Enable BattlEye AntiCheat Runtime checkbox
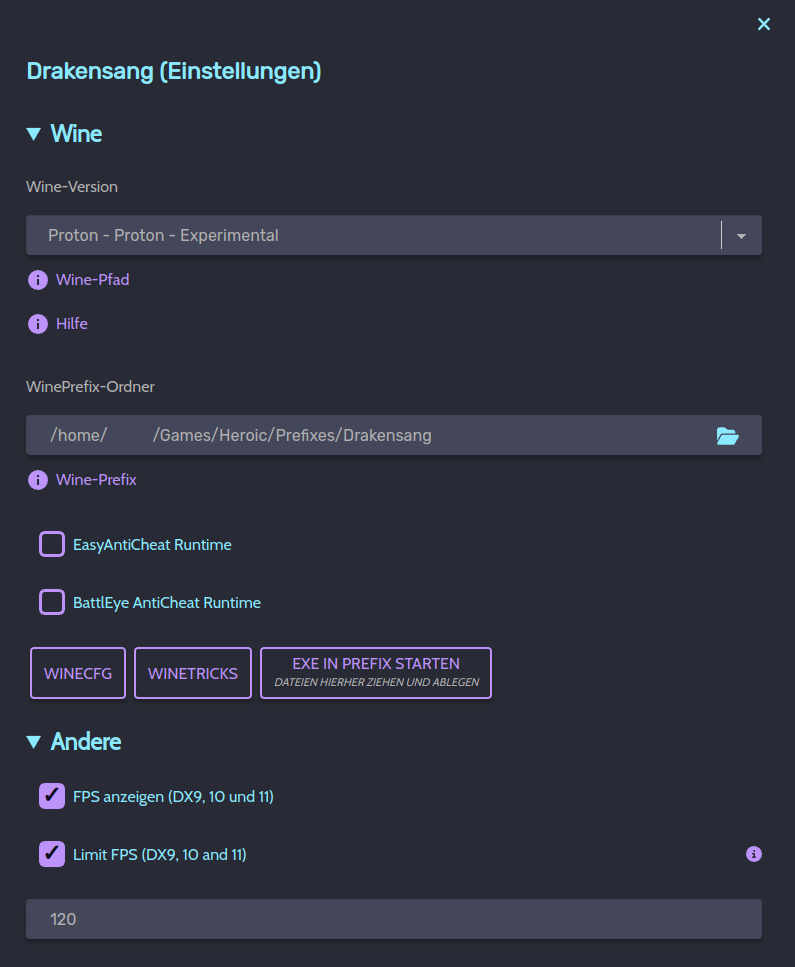The image size is (795, 967). click(52, 603)
